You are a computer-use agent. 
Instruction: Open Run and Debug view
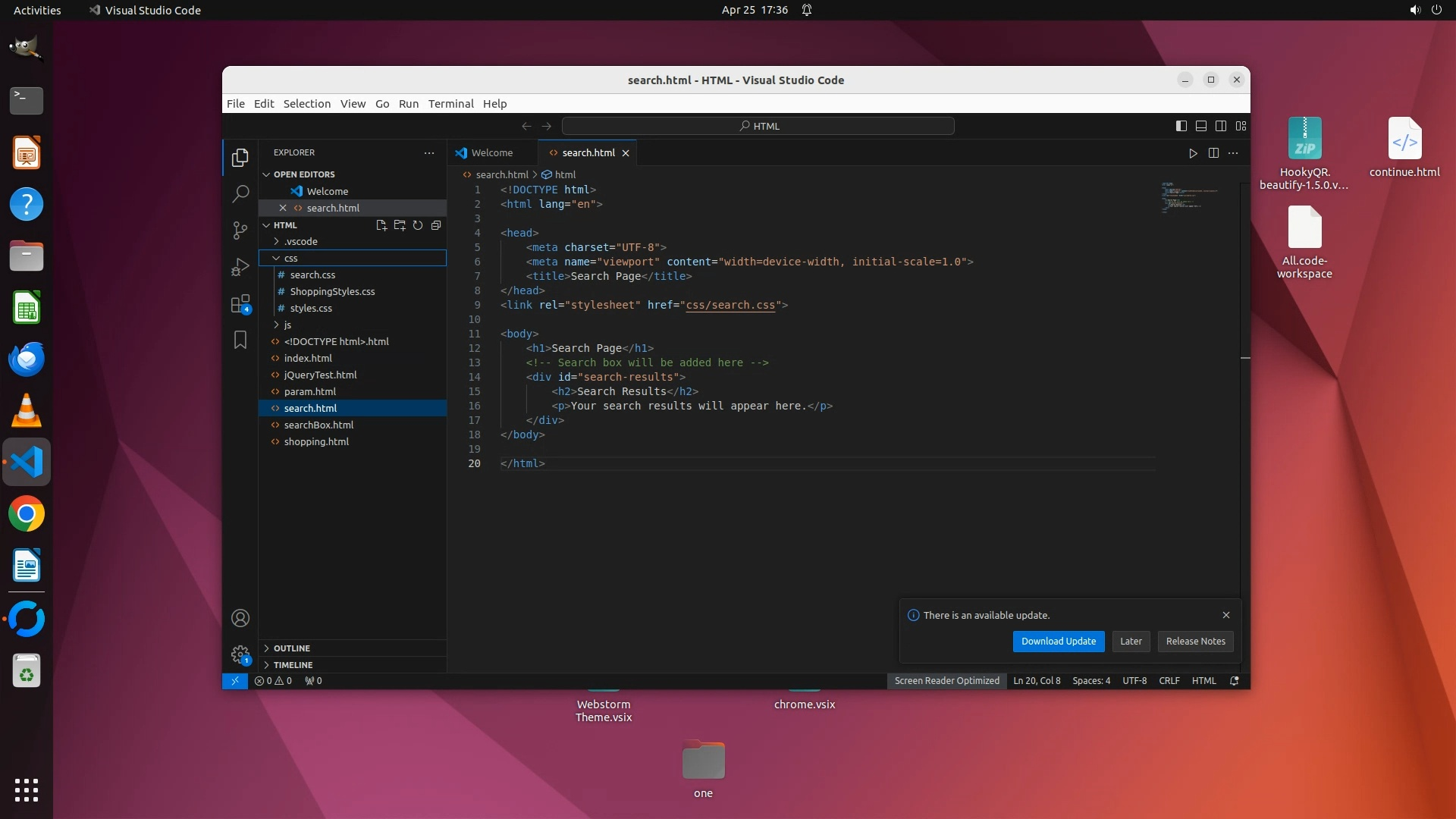(240, 267)
